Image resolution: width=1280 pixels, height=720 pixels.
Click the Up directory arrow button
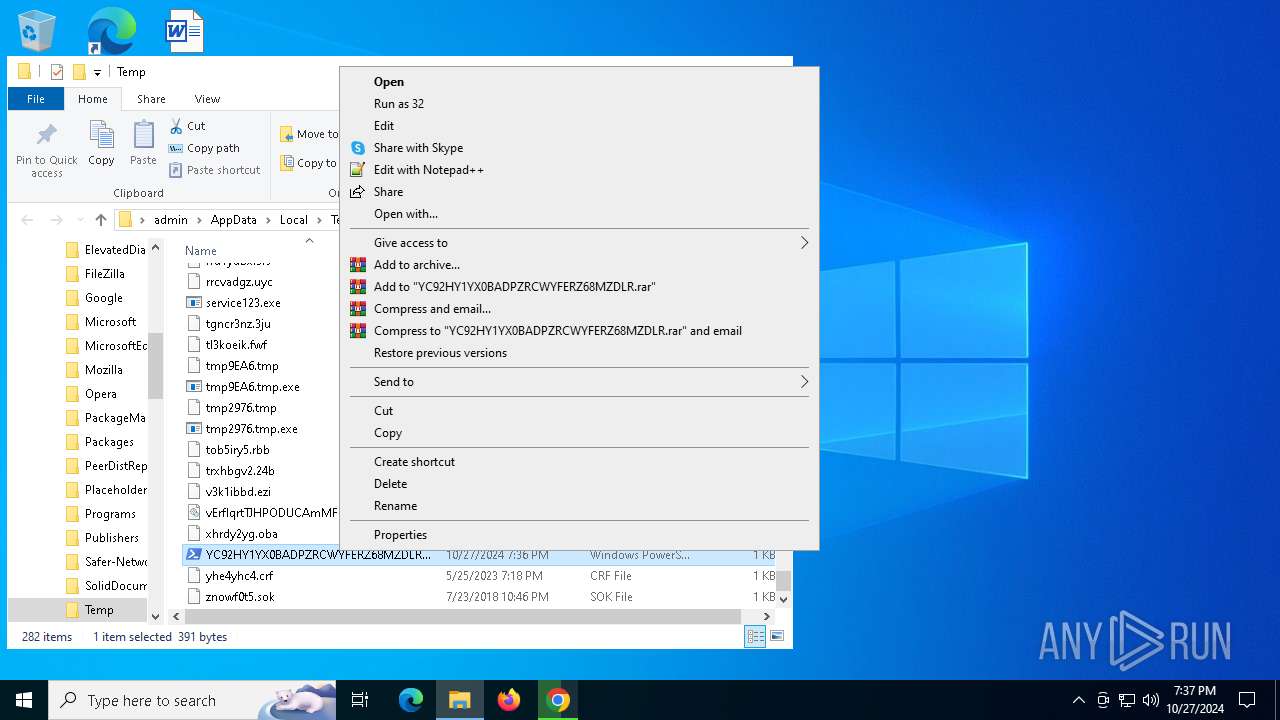(x=101, y=220)
